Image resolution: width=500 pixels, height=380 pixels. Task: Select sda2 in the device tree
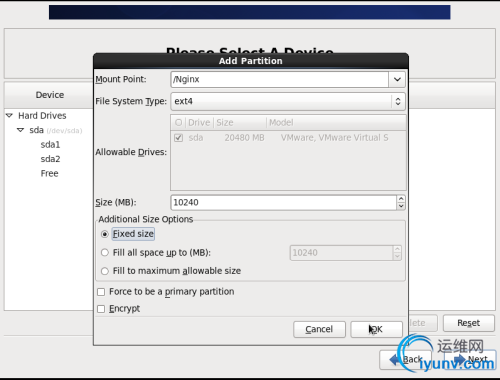(x=50, y=159)
